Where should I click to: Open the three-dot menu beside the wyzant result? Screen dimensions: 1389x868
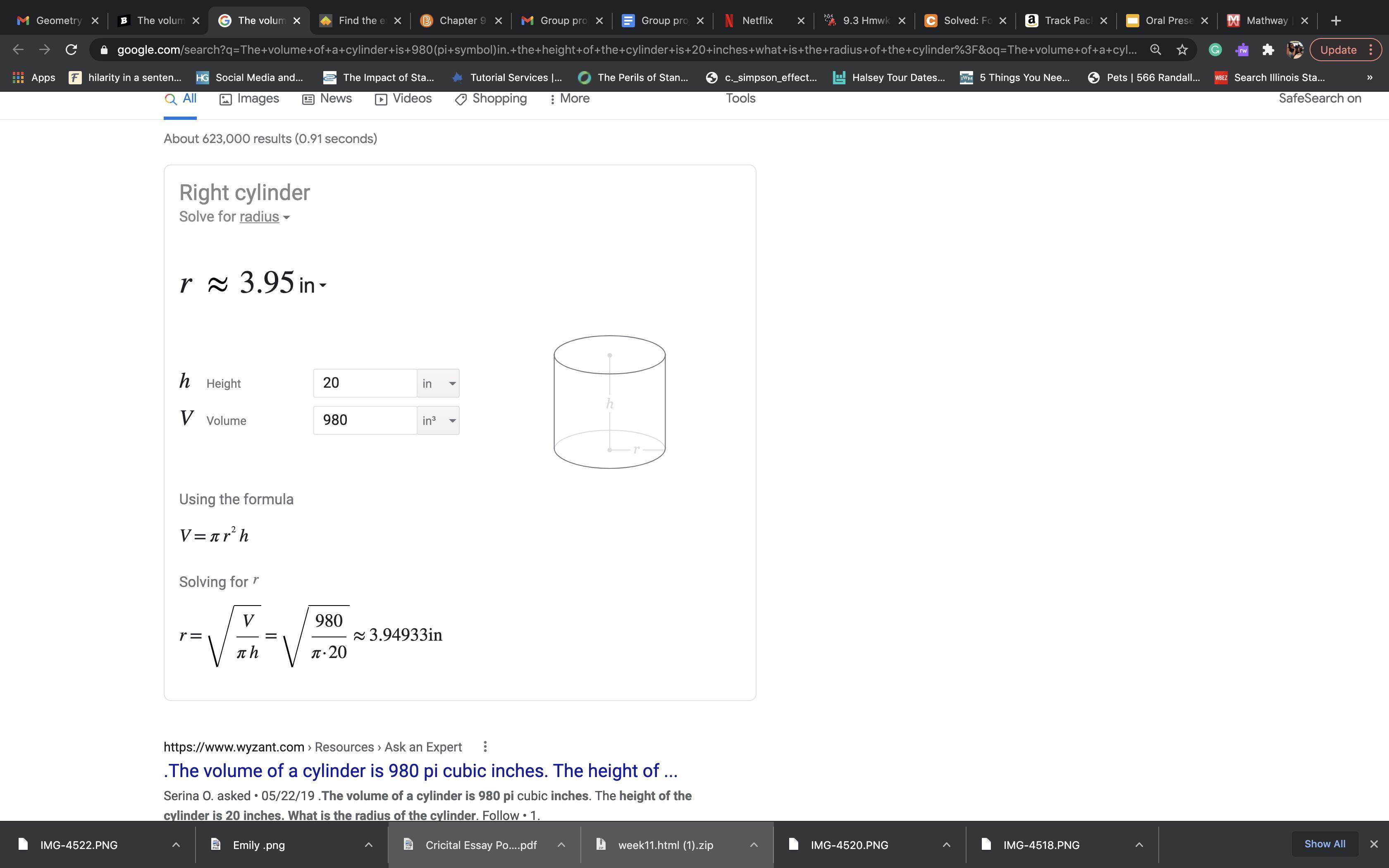point(485,747)
